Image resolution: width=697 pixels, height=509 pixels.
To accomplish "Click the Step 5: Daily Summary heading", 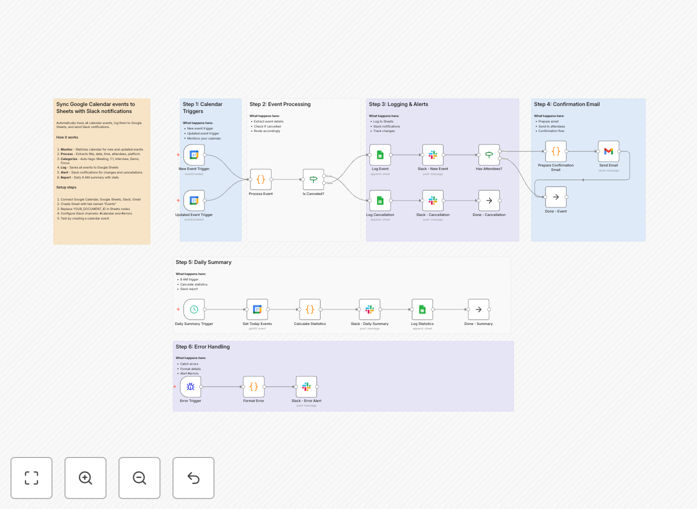I will tap(204, 262).
